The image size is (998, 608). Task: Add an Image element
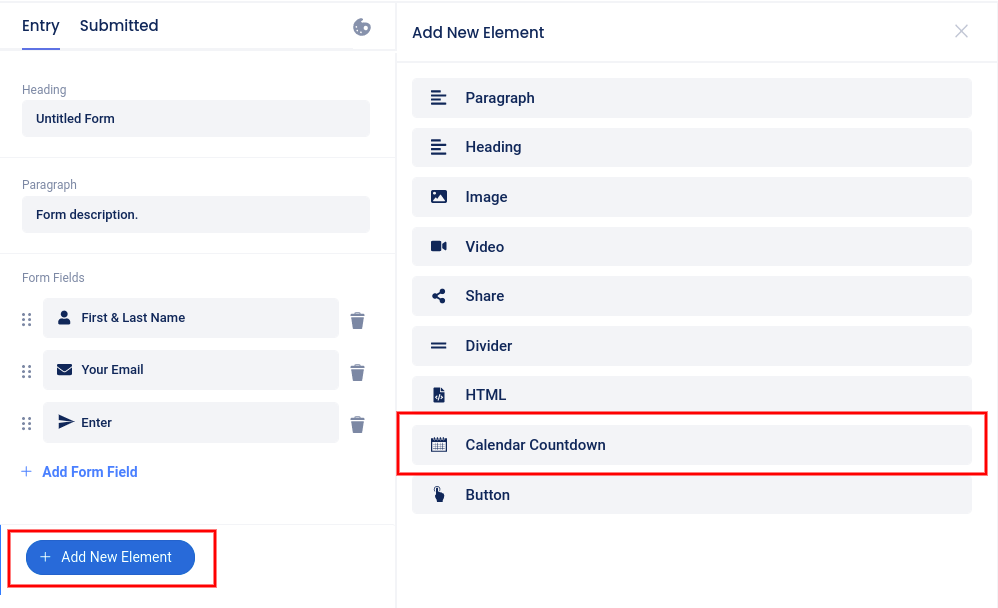coord(691,197)
